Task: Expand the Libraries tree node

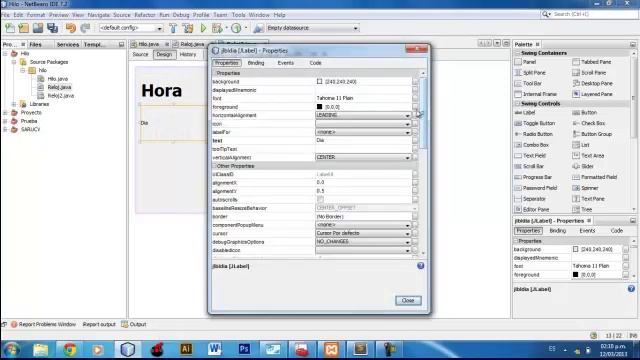Action: [14, 104]
